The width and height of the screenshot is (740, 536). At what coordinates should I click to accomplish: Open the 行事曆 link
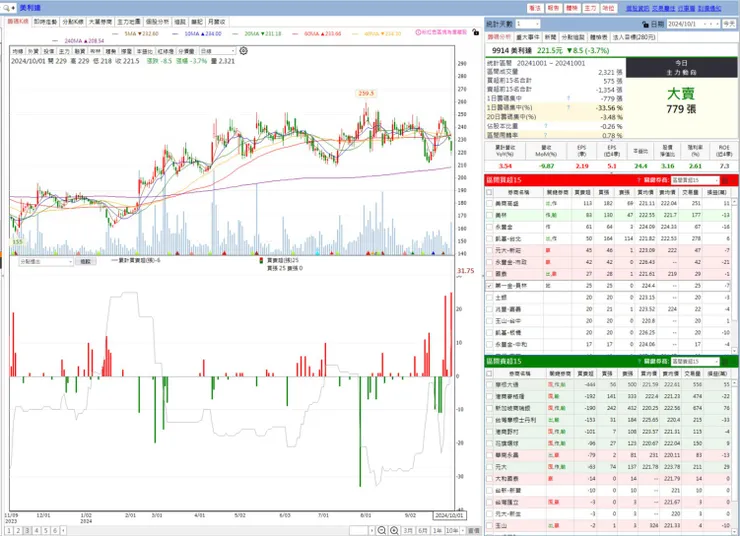tap(686, 8)
